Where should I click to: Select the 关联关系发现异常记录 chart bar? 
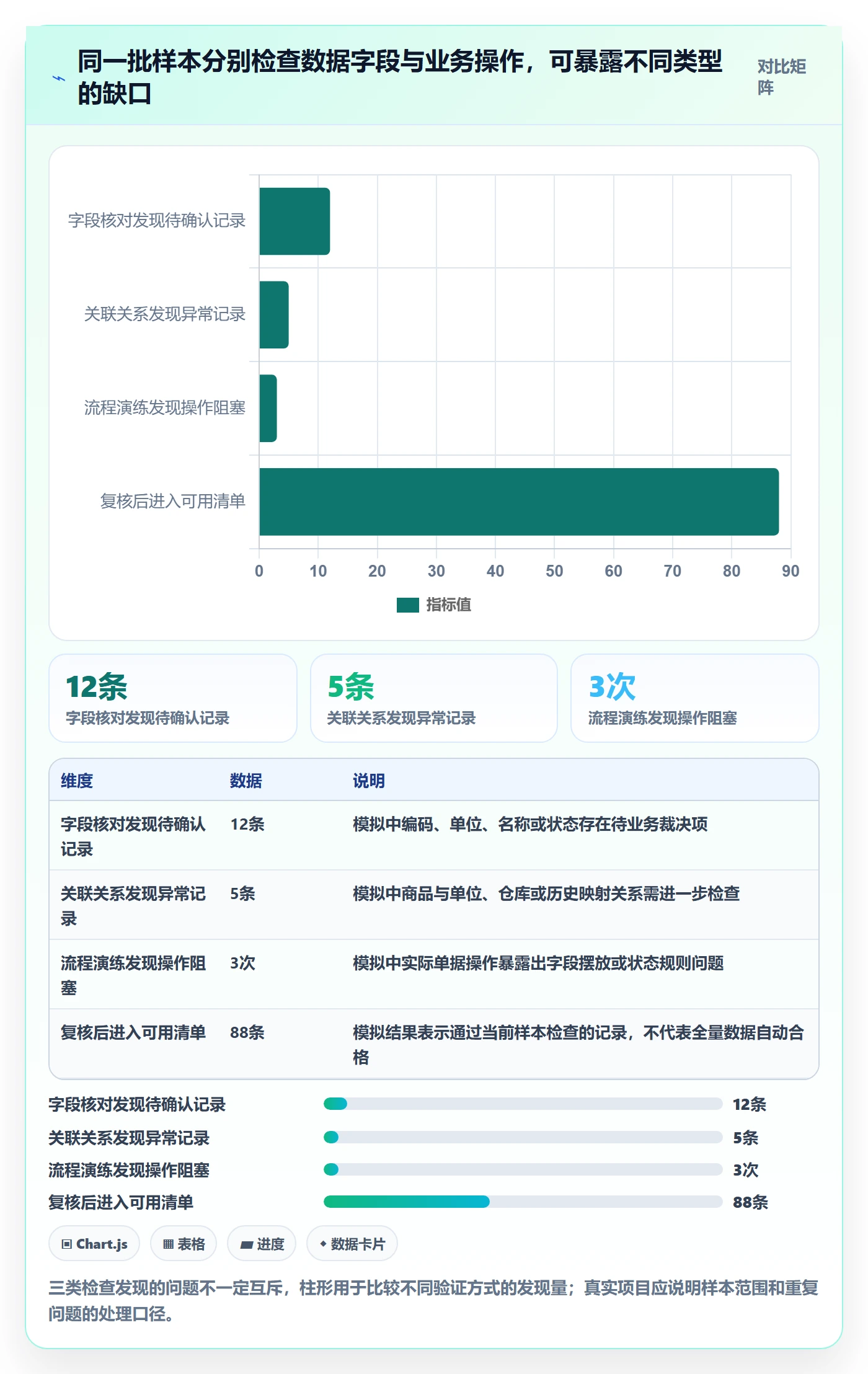274,315
